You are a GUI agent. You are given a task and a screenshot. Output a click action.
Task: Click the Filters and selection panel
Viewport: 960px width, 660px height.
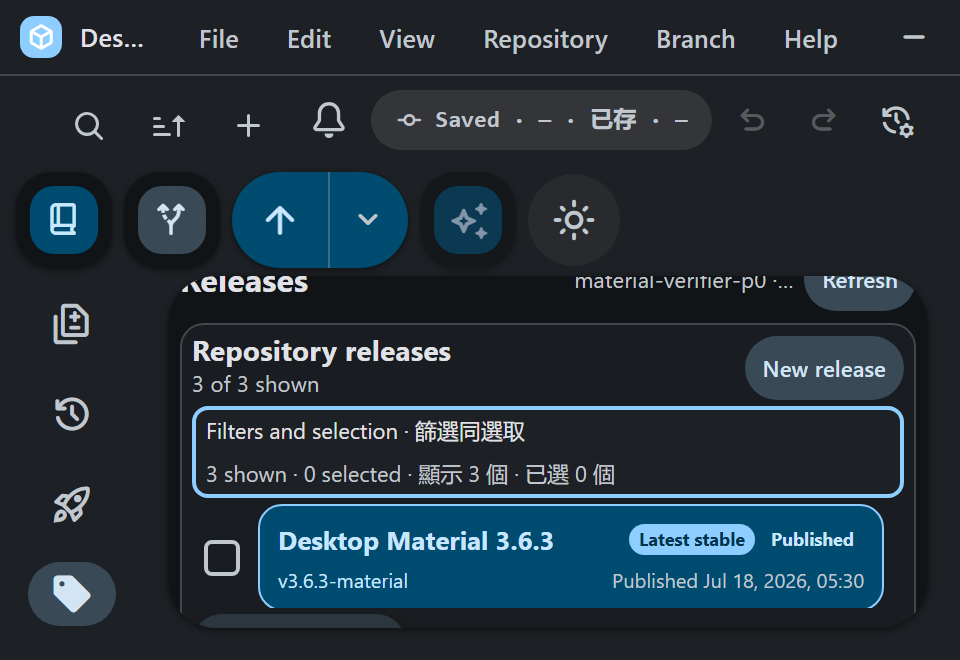(547, 452)
